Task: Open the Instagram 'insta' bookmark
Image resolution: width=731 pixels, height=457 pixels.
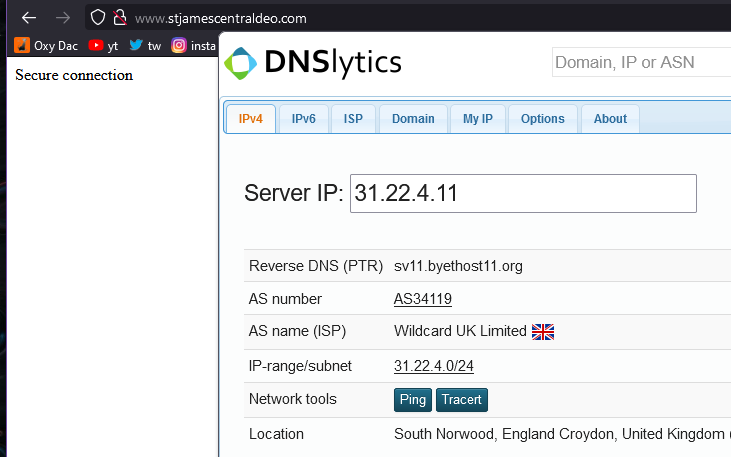Action: tap(194, 45)
